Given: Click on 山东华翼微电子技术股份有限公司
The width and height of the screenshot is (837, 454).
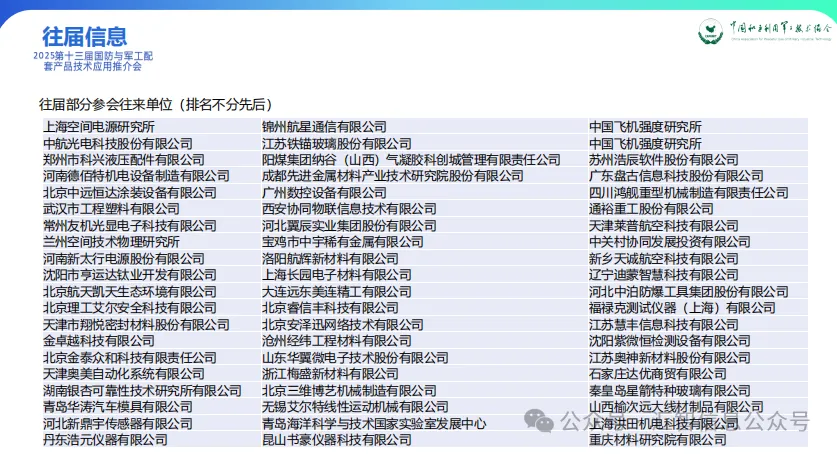Looking at the screenshot, I should click(x=355, y=357).
